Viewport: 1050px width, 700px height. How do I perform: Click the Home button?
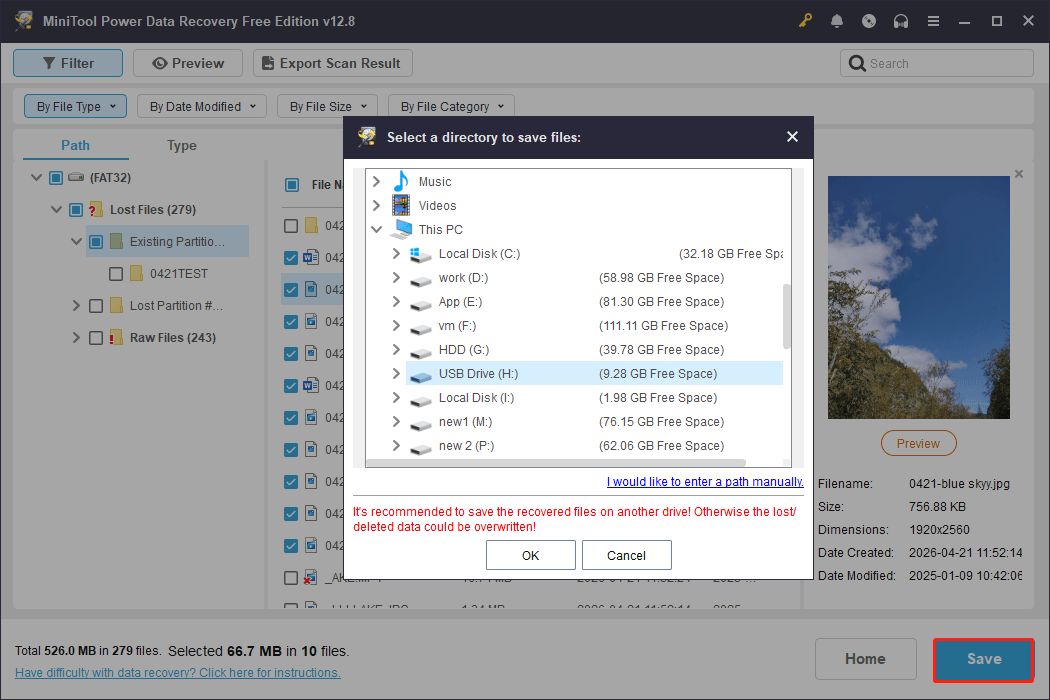[865, 659]
